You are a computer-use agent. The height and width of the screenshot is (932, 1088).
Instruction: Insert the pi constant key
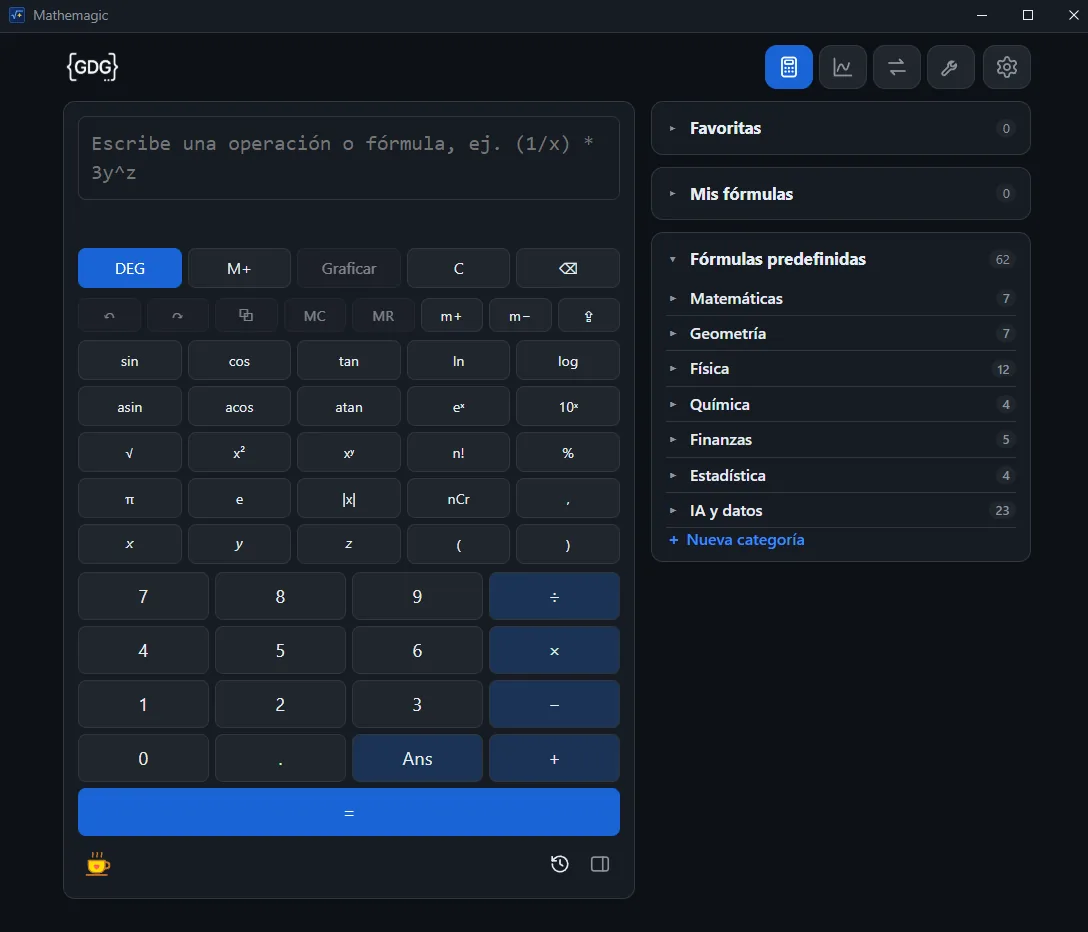point(130,499)
